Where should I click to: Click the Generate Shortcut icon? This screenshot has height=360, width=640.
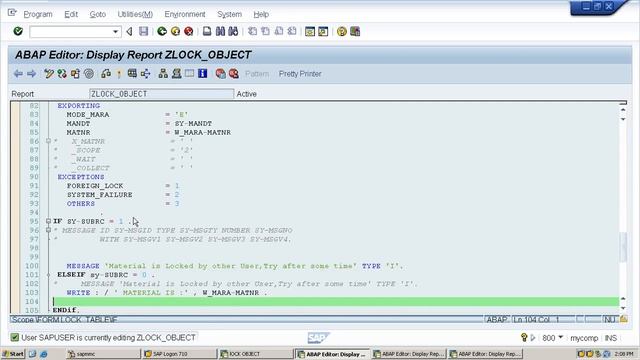coord(323,31)
